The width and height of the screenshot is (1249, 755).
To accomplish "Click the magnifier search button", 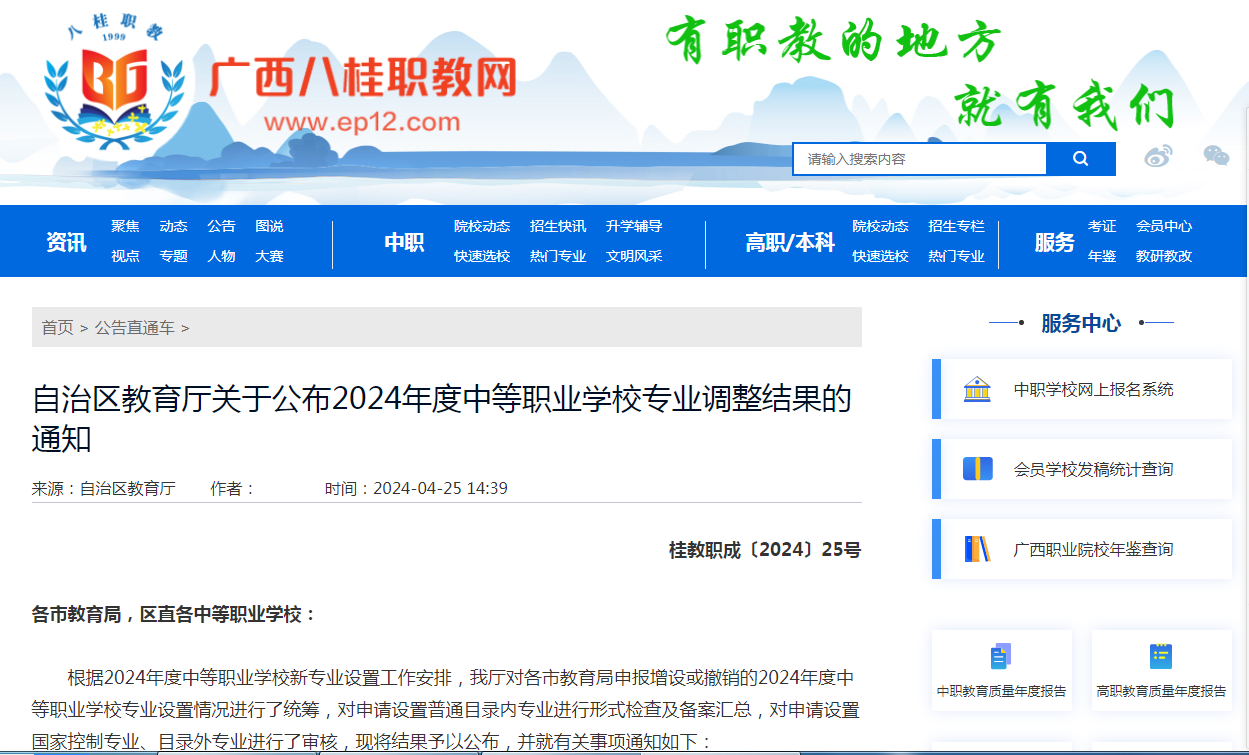I will [x=1080, y=159].
